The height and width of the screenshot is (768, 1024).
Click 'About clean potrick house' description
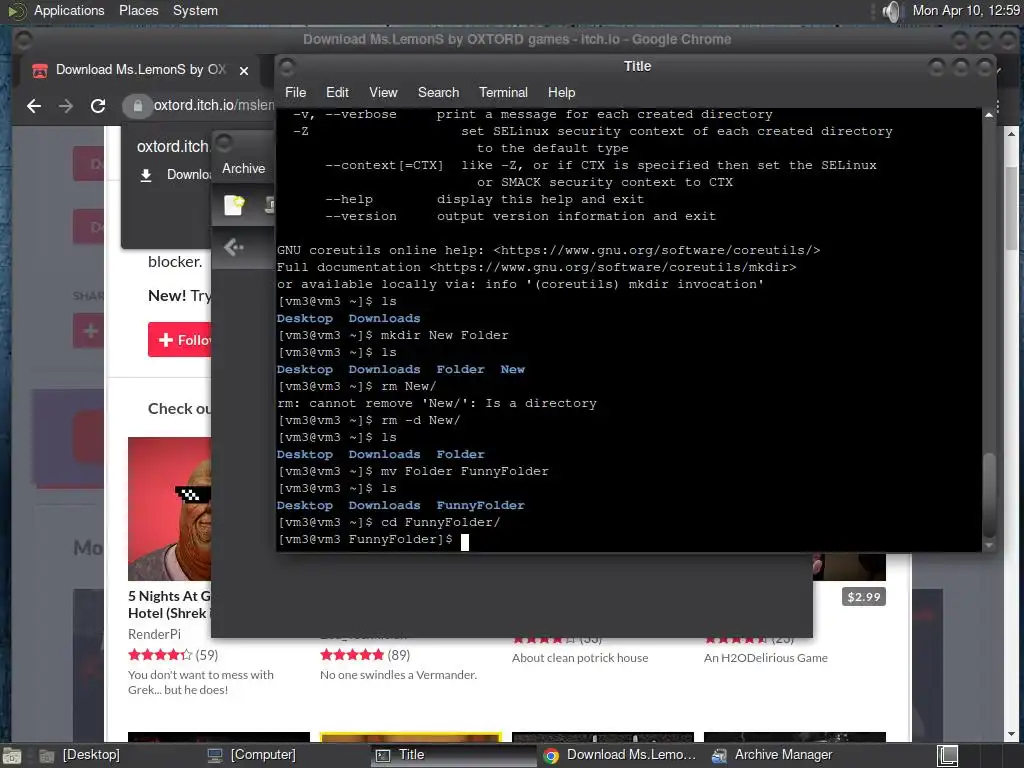pos(580,658)
